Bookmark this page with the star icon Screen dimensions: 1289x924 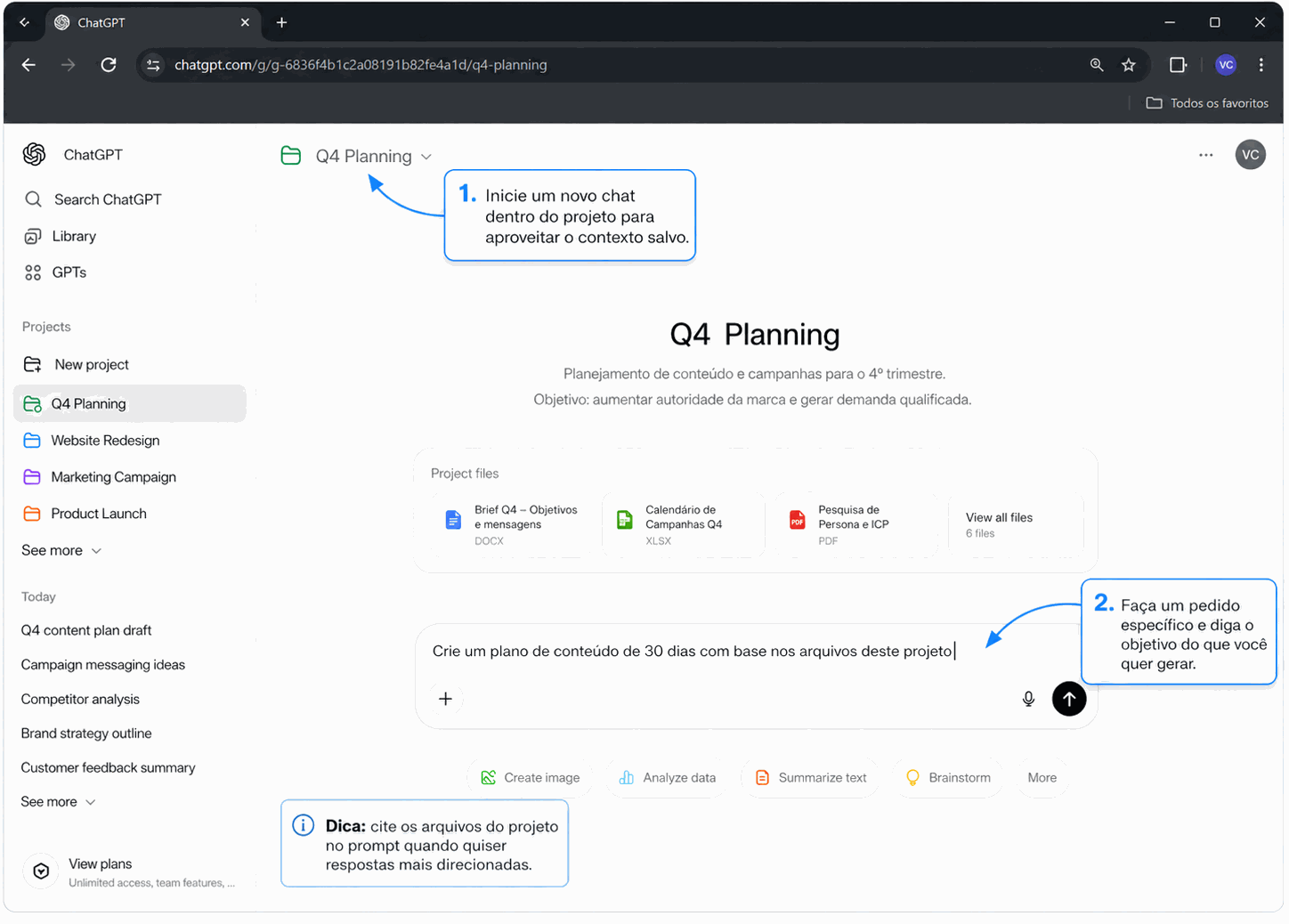point(1129,65)
